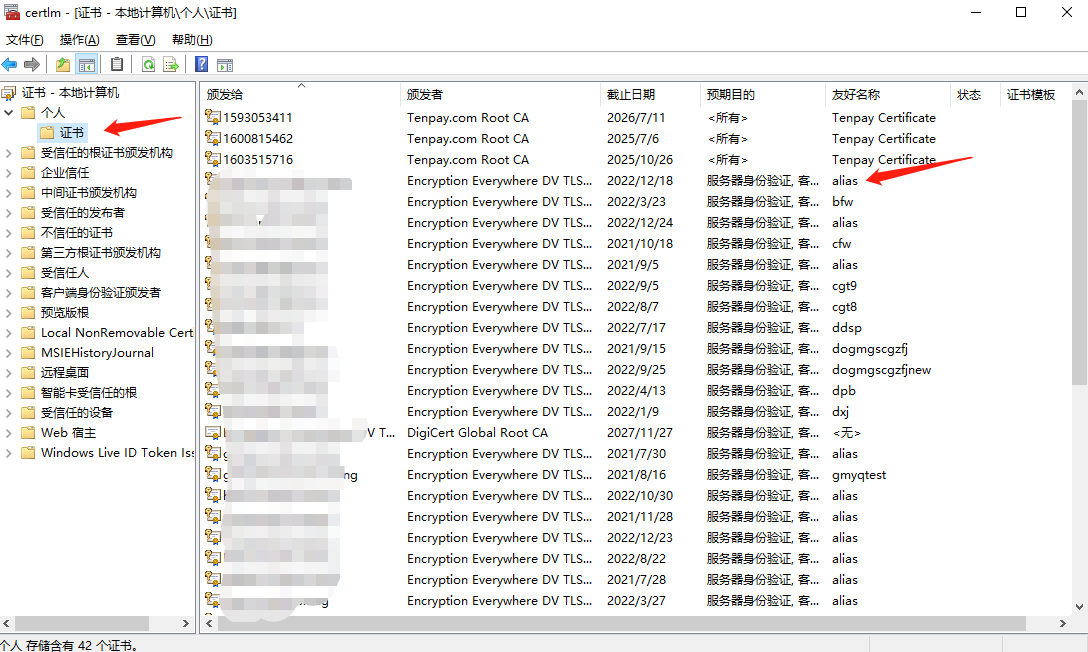The image size is (1088, 652).
Task: Open the 操作(A) menu
Action: click(80, 40)
